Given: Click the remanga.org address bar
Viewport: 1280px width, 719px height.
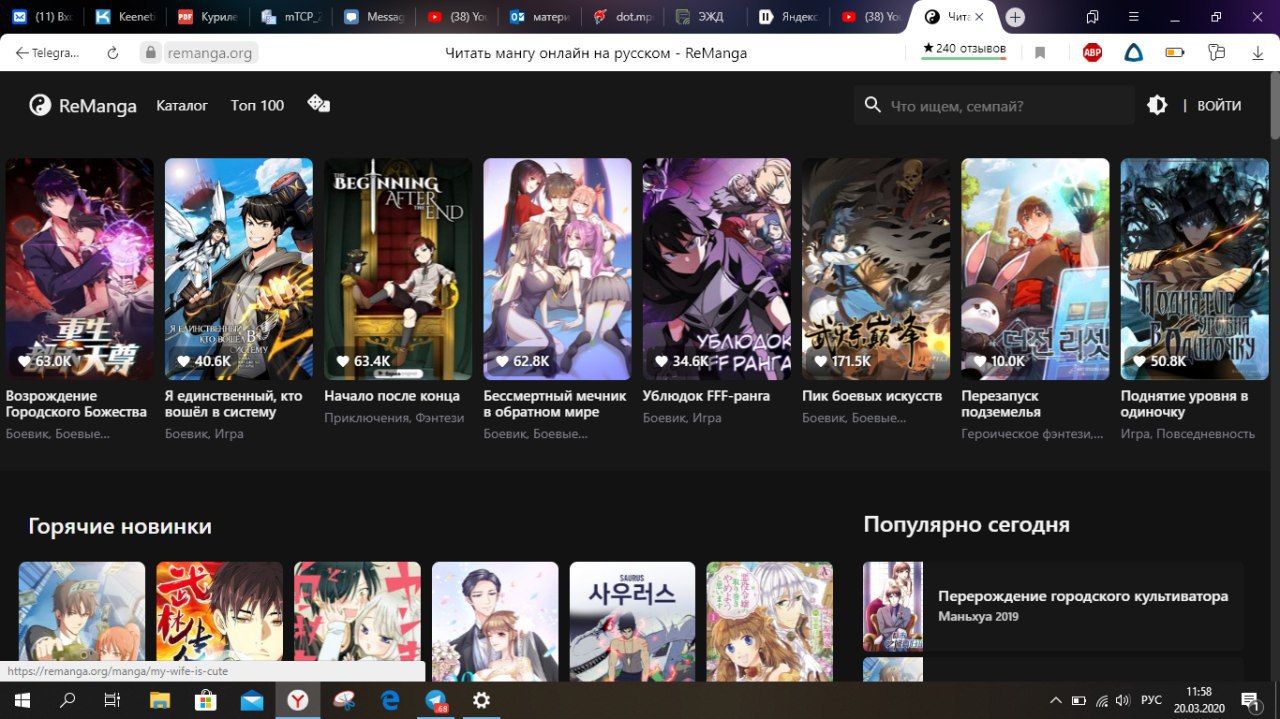Looking at the screenshot, I should (209, 53).
